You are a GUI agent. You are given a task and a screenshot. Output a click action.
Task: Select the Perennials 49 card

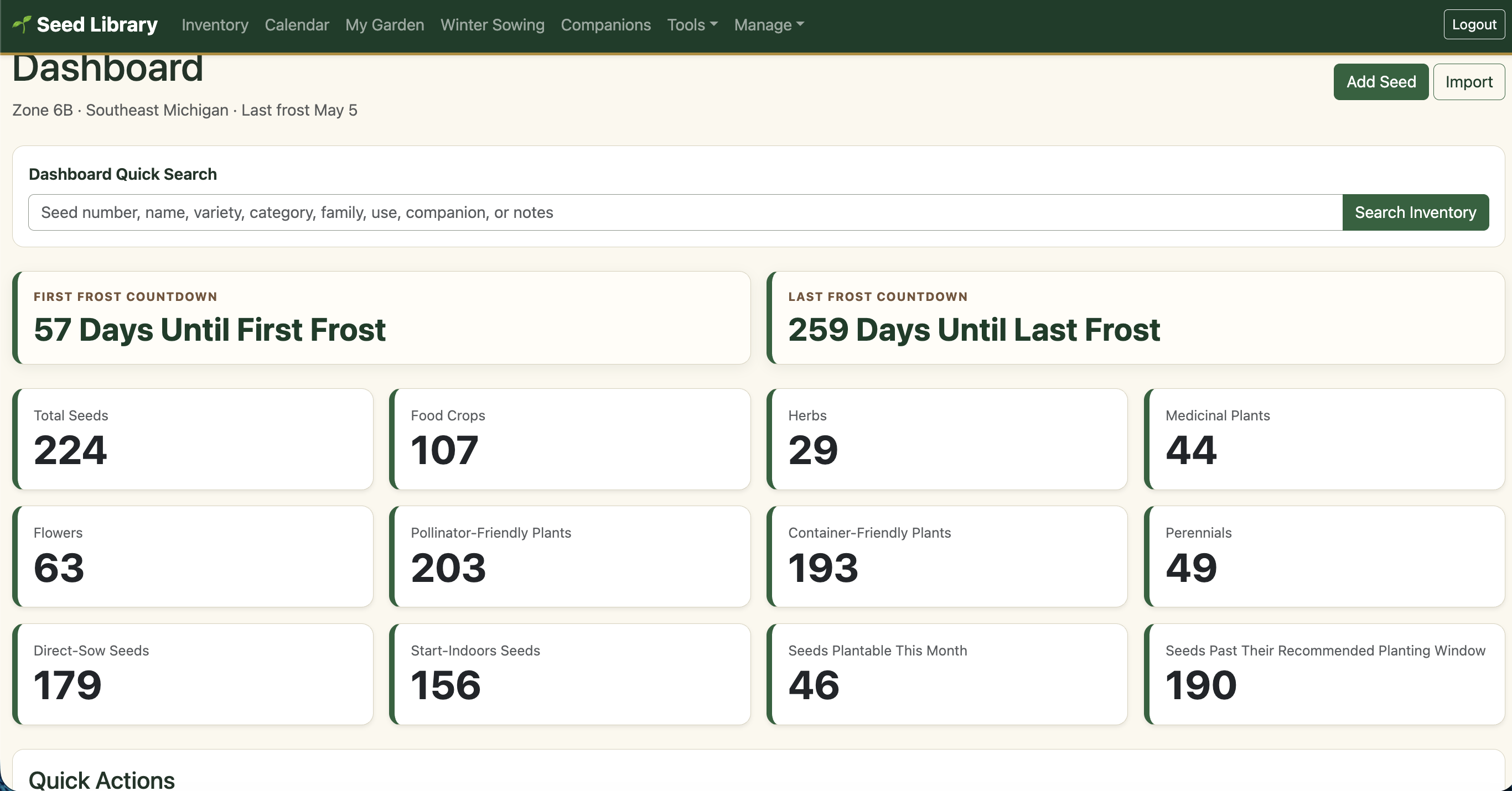pos(1324,556)
